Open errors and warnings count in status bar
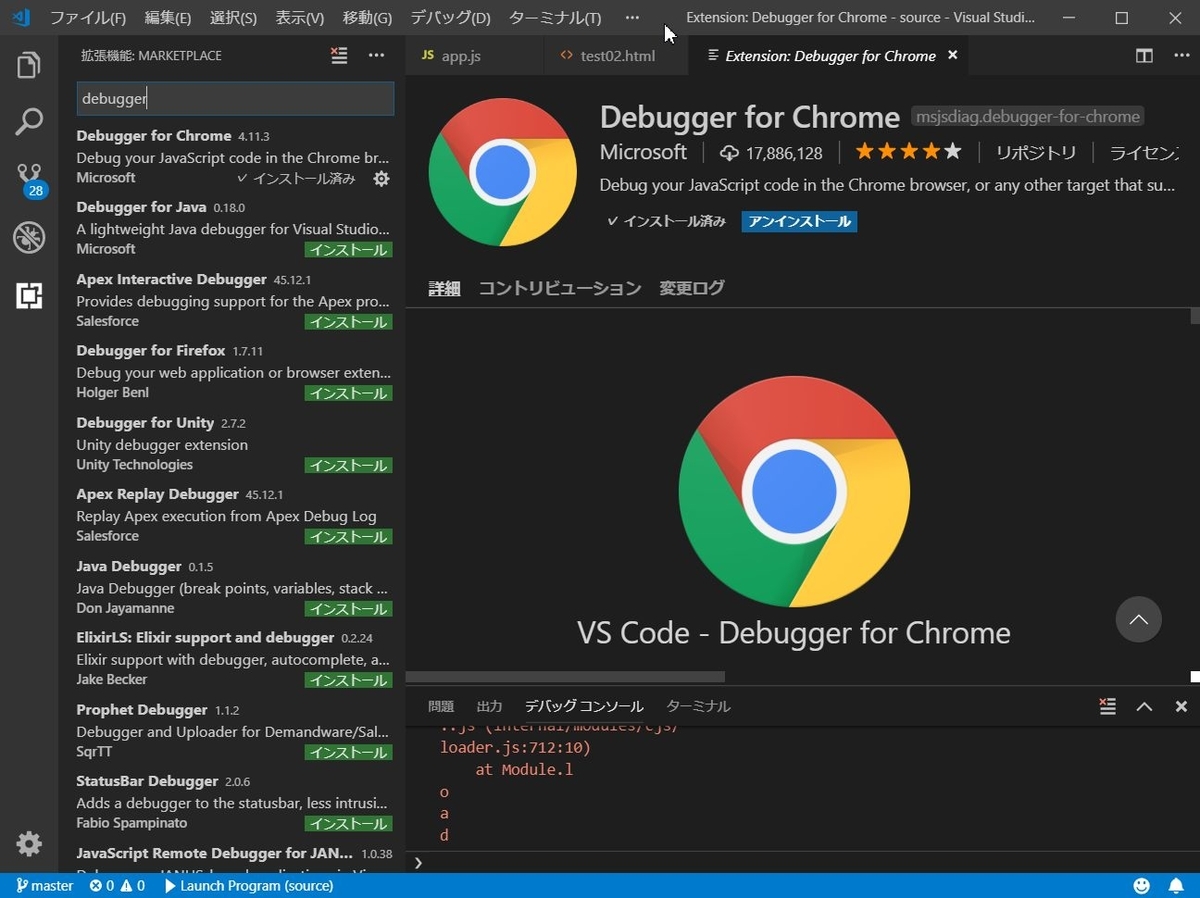 point(117,886)
